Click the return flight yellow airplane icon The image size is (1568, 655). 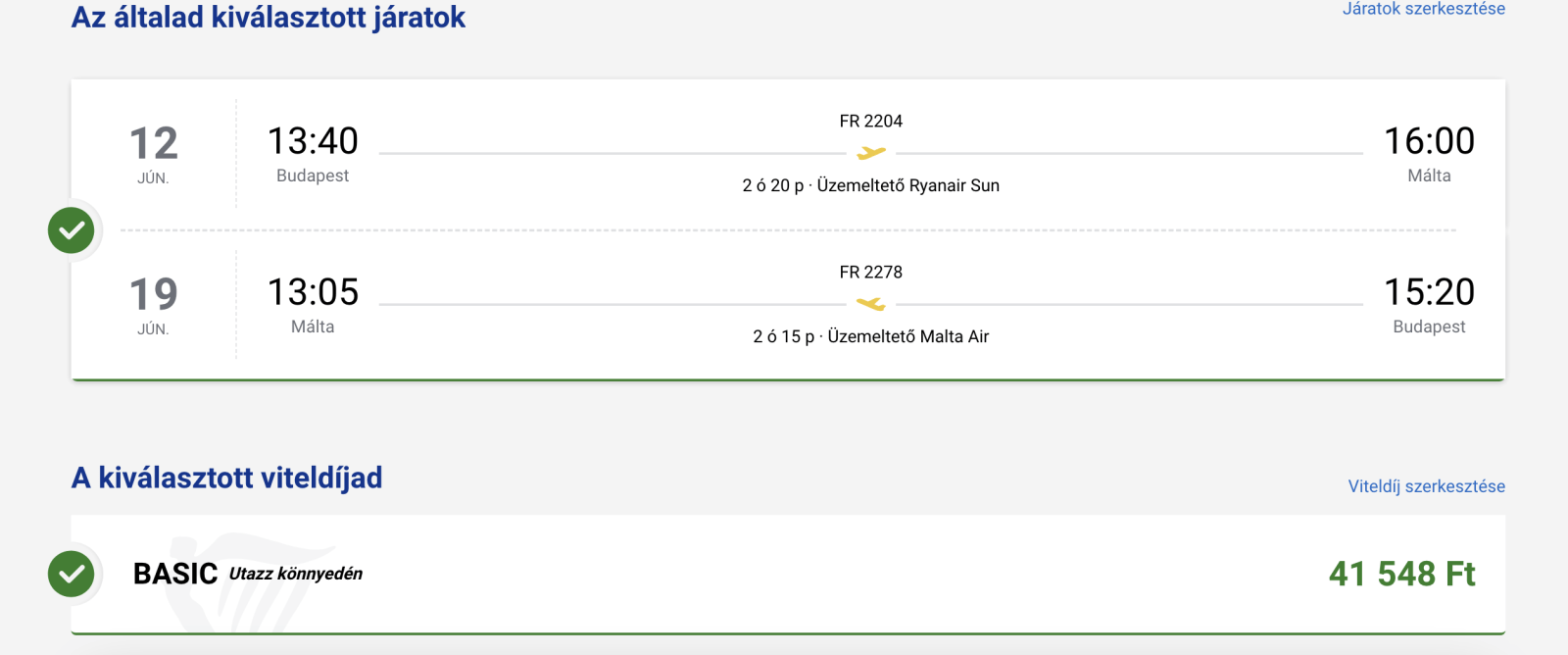click(870, 304)
